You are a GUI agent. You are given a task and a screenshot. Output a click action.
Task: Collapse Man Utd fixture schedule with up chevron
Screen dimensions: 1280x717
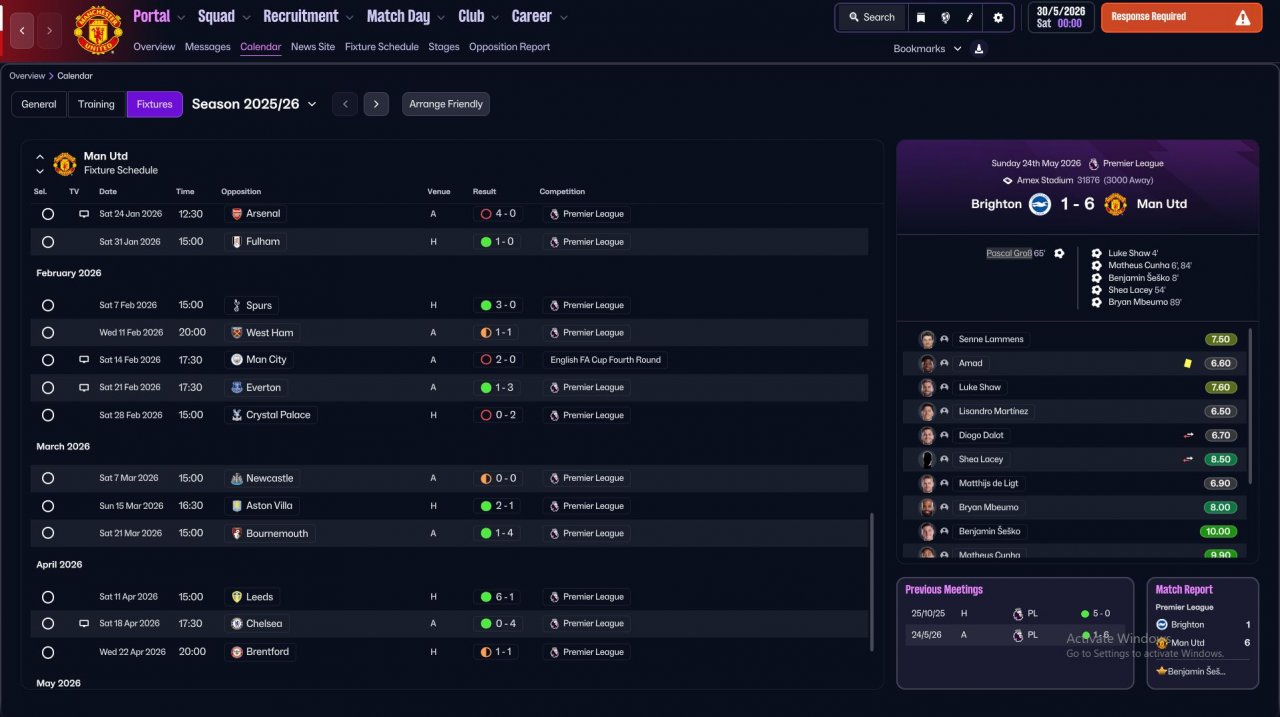click(40, 157)
